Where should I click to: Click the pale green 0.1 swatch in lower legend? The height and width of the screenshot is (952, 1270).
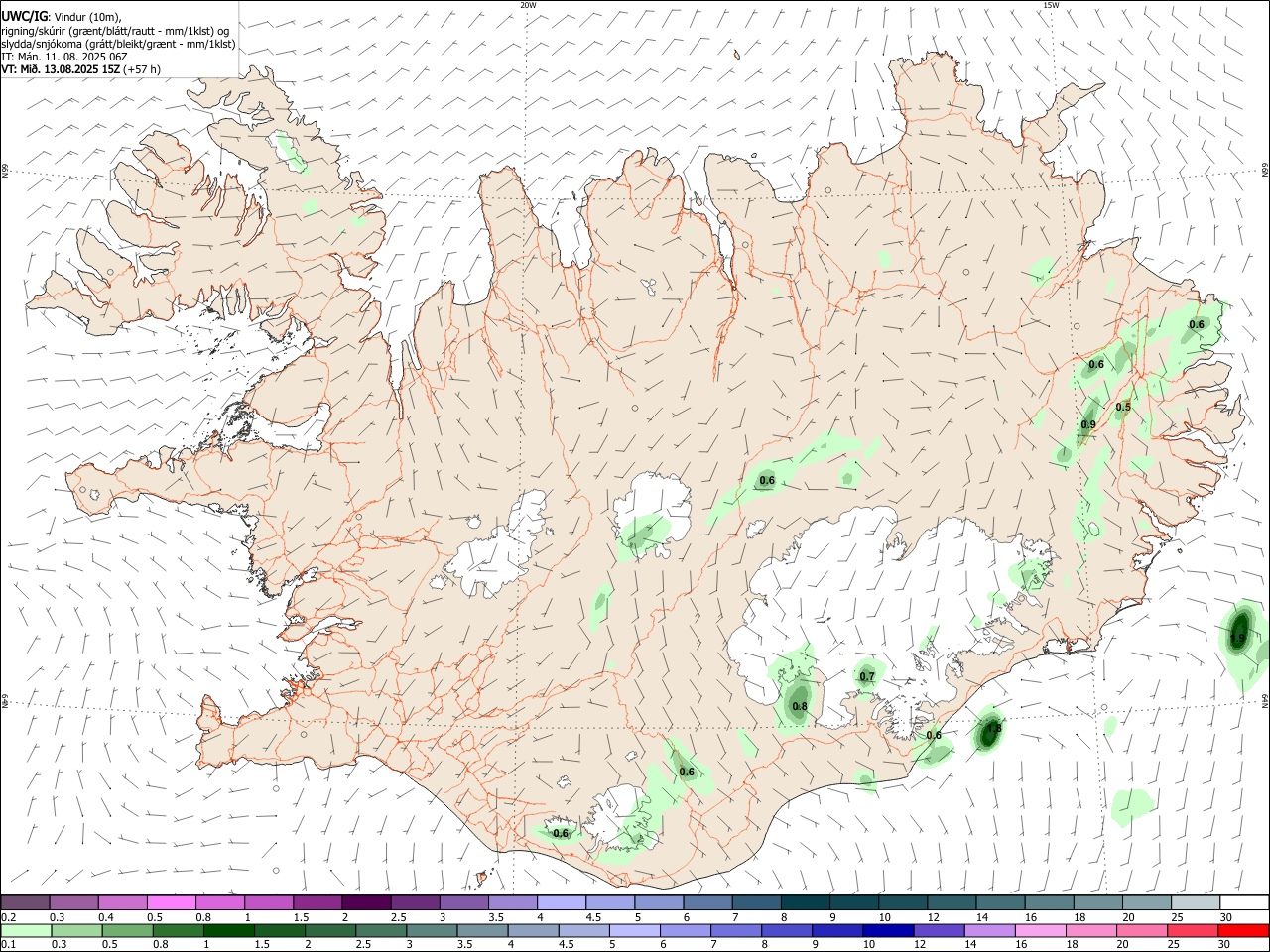[x=27, y=930]
